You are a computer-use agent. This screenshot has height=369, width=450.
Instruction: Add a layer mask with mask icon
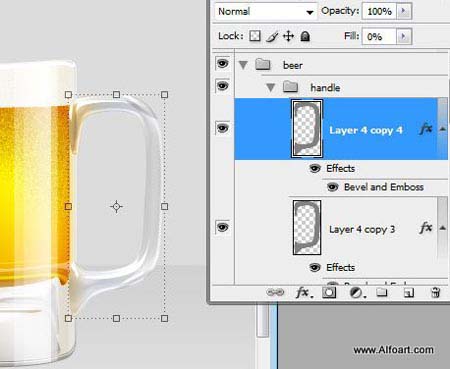tap(329, 293)
